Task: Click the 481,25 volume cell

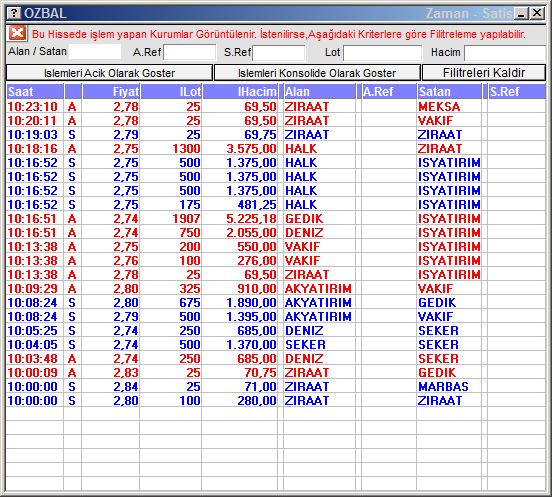Action: coord(257,205)
